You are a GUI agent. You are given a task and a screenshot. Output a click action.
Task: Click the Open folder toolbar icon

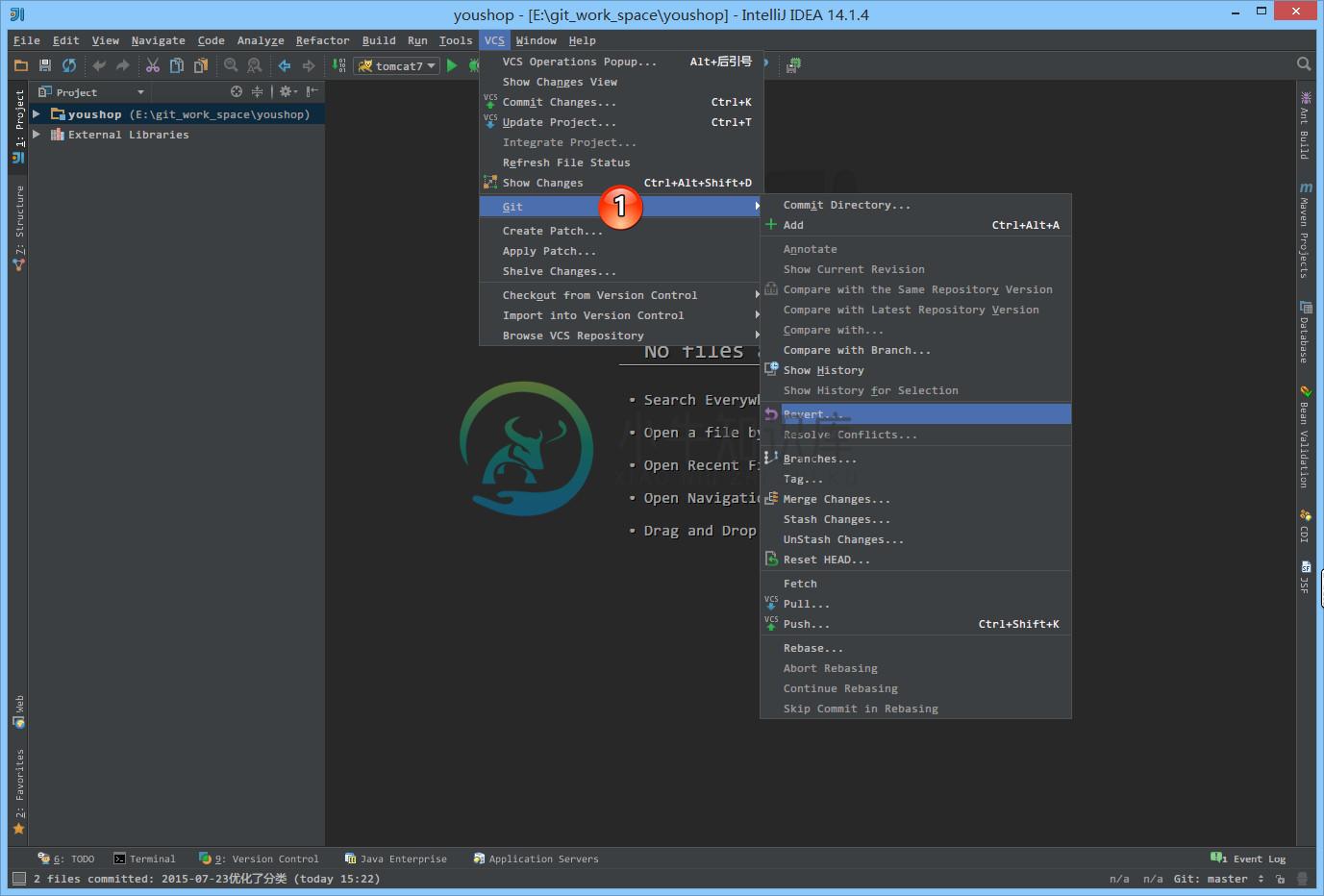(x=21, y=65)
